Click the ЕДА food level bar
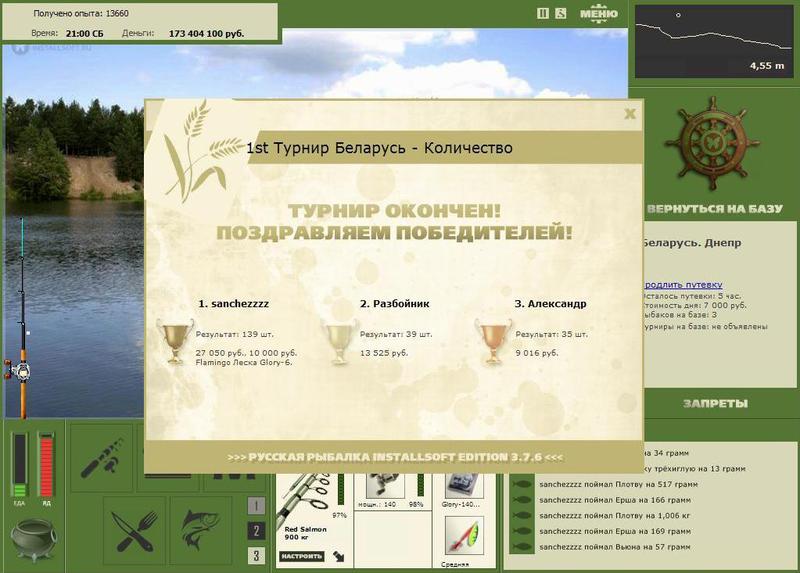This screenshot has height=573, width=800. pos(19,464)
